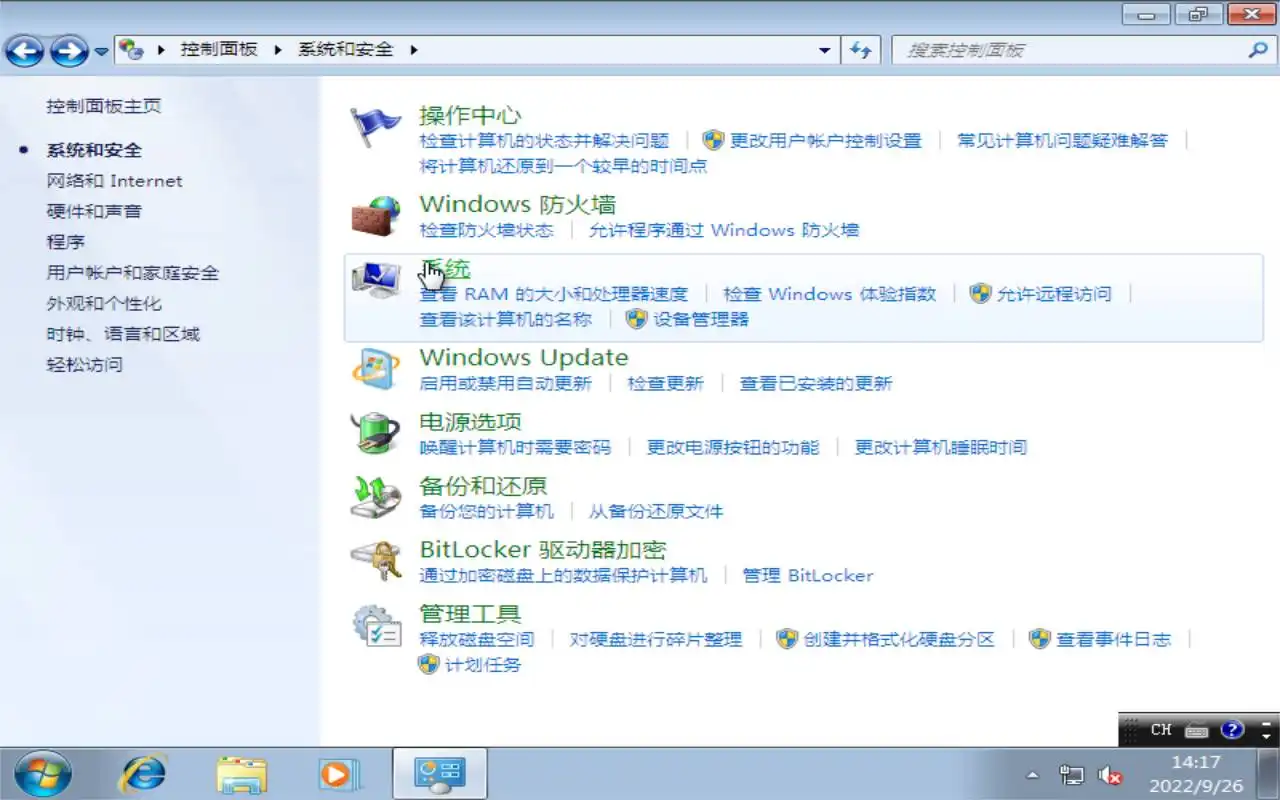The height and width of the screenshot is (800, 1280).
Task: Open the 操作中心 flag icon
Action: [x=375, y=127]
